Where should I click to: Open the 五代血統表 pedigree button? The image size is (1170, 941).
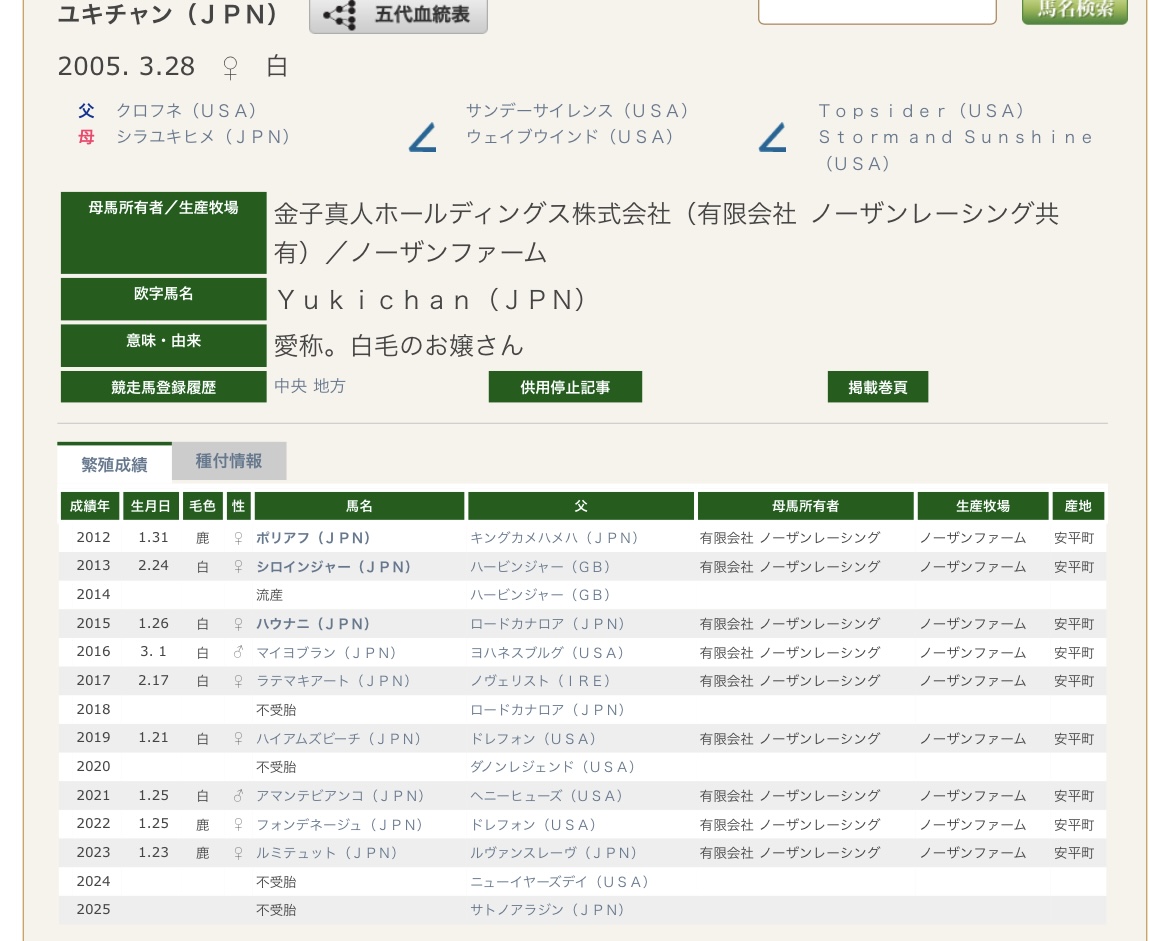click(x=398, y=16)
